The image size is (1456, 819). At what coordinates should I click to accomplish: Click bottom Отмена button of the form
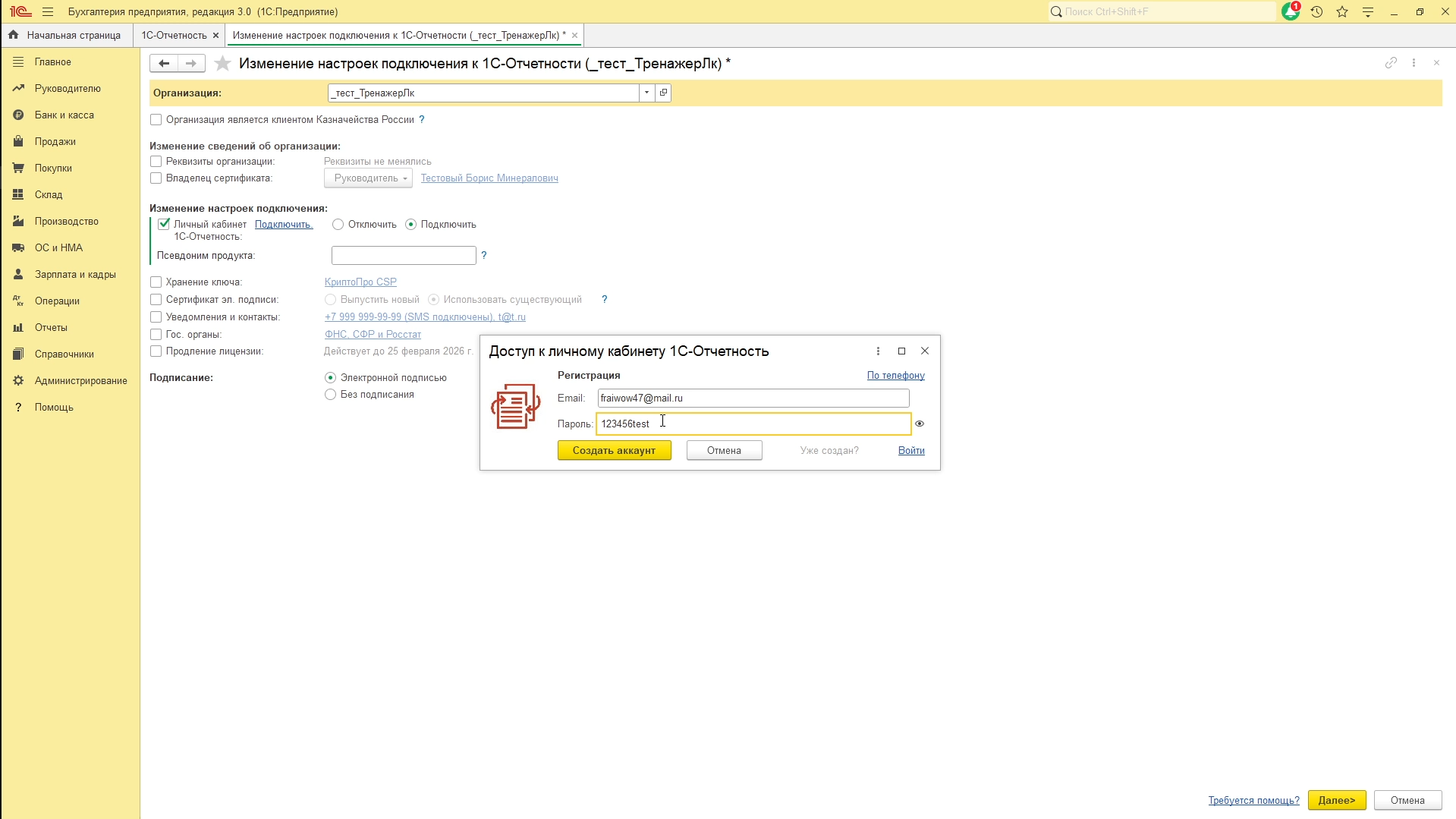coord(1407,800)
